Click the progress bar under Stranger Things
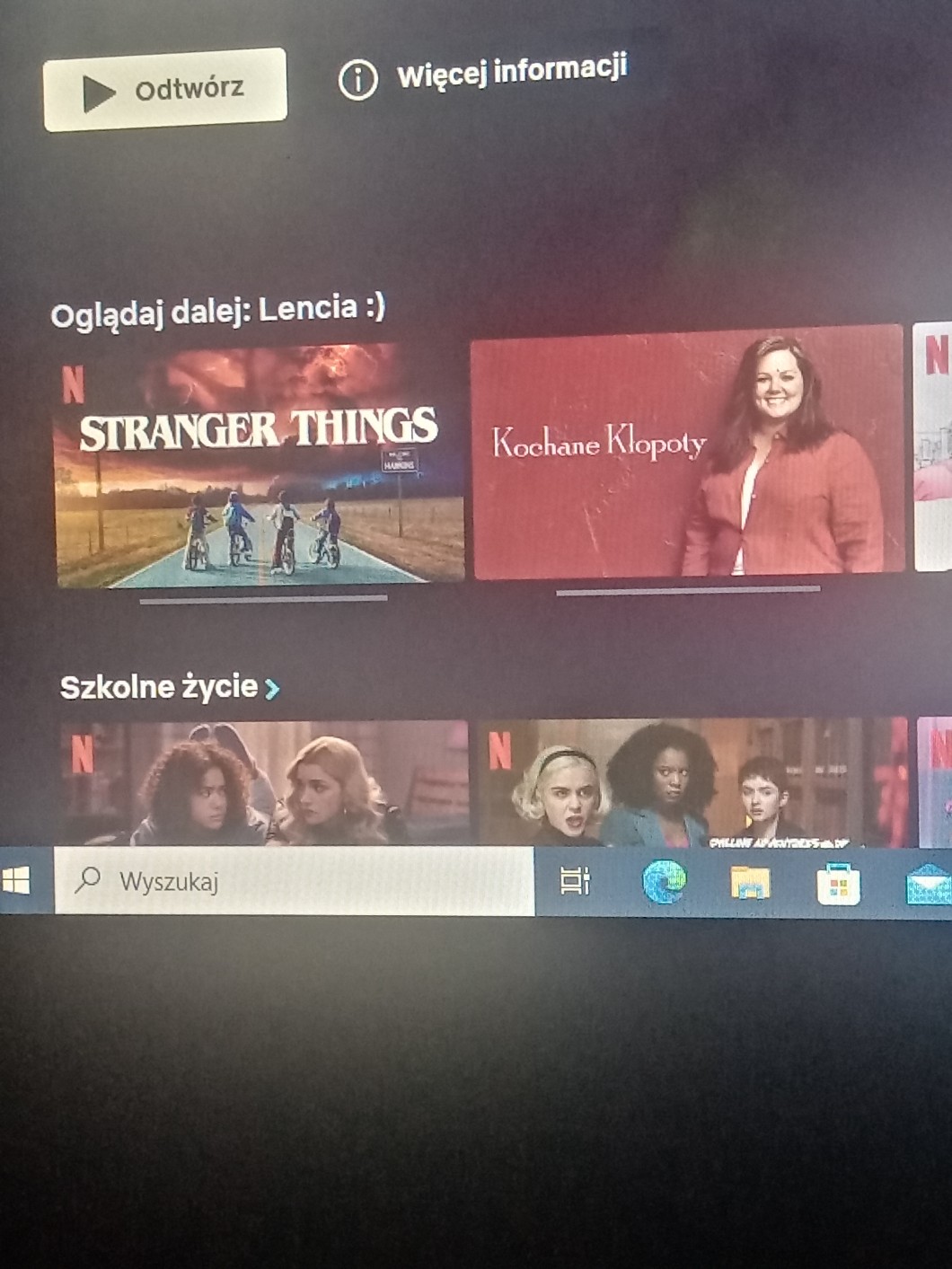Viewport: 952px width, 1269px height. (263, 599)
